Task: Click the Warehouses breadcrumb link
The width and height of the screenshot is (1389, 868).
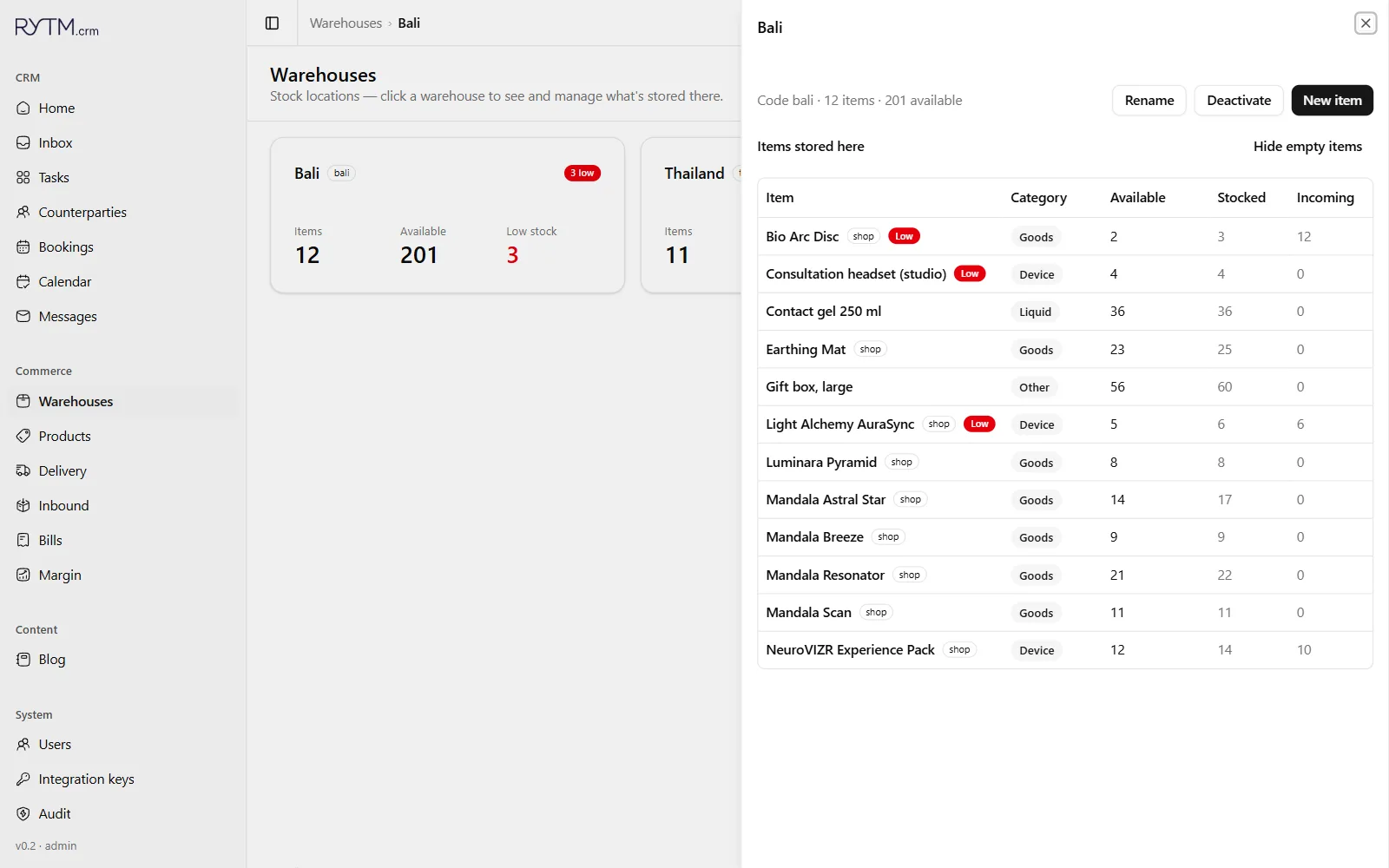Action: coord(346,23)
